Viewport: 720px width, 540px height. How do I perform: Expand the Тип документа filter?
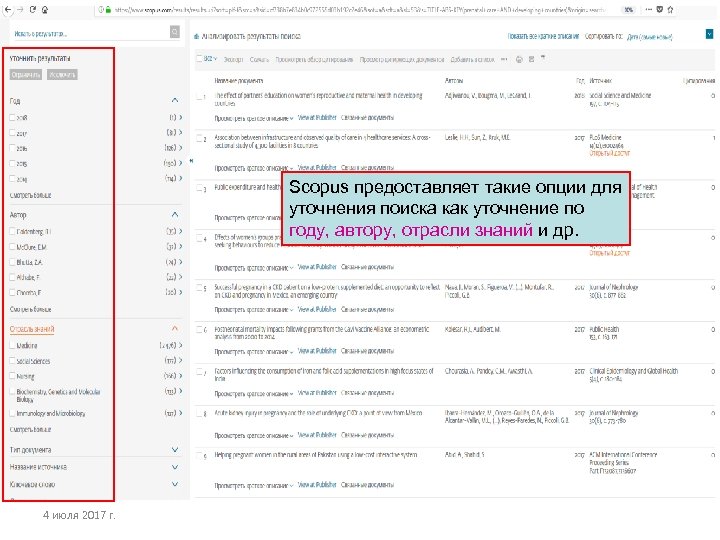point(174,450)
